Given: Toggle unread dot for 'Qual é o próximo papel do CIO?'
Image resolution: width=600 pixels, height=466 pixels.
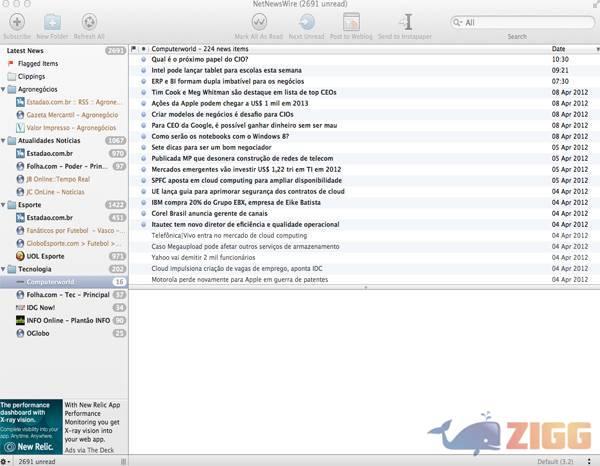Looking at the screenshot, I should (x=144, y=59).
